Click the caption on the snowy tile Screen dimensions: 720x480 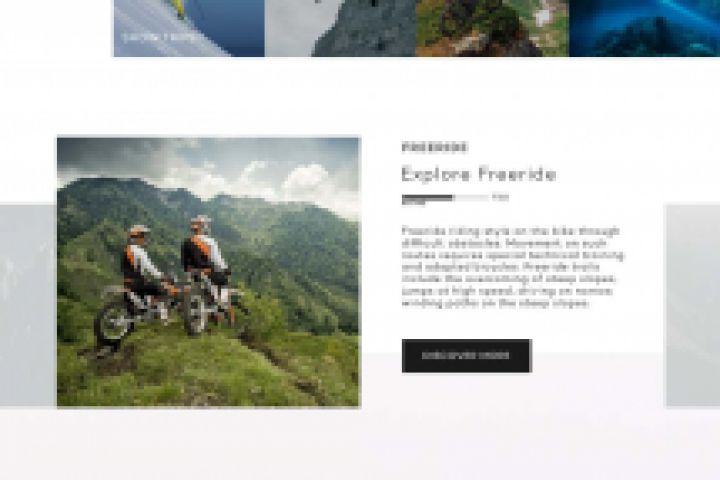159,37
